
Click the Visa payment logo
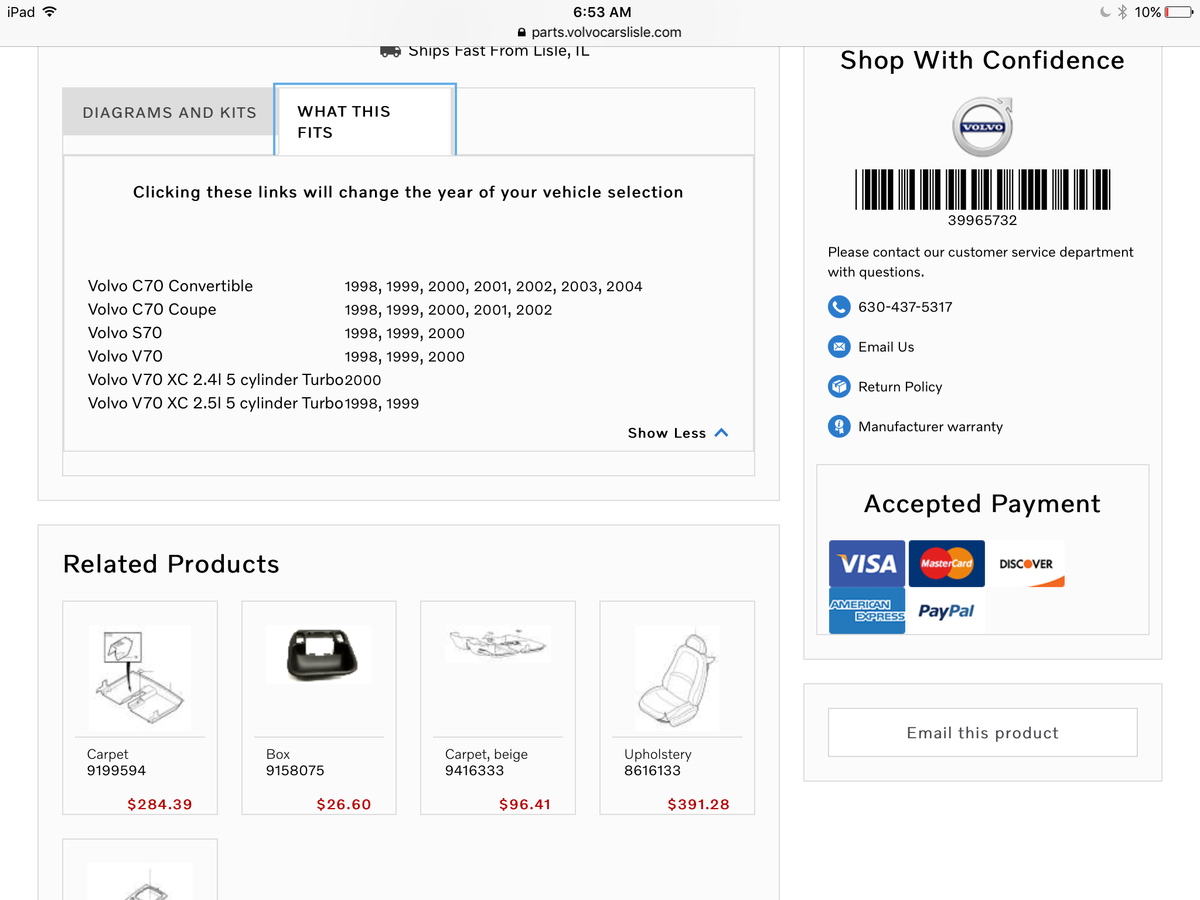click(867, 564)
